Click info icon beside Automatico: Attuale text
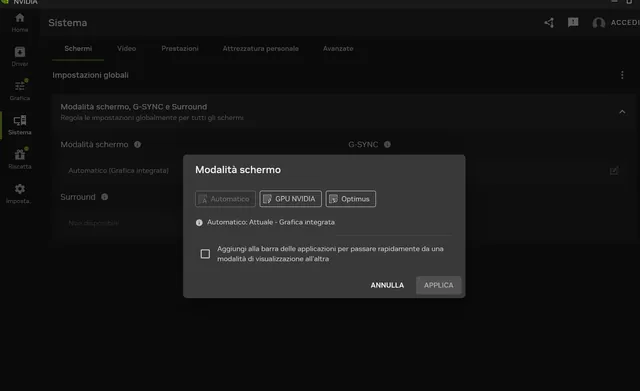Image resolution: width=640 pixels, height=391 pixels. 199,222
